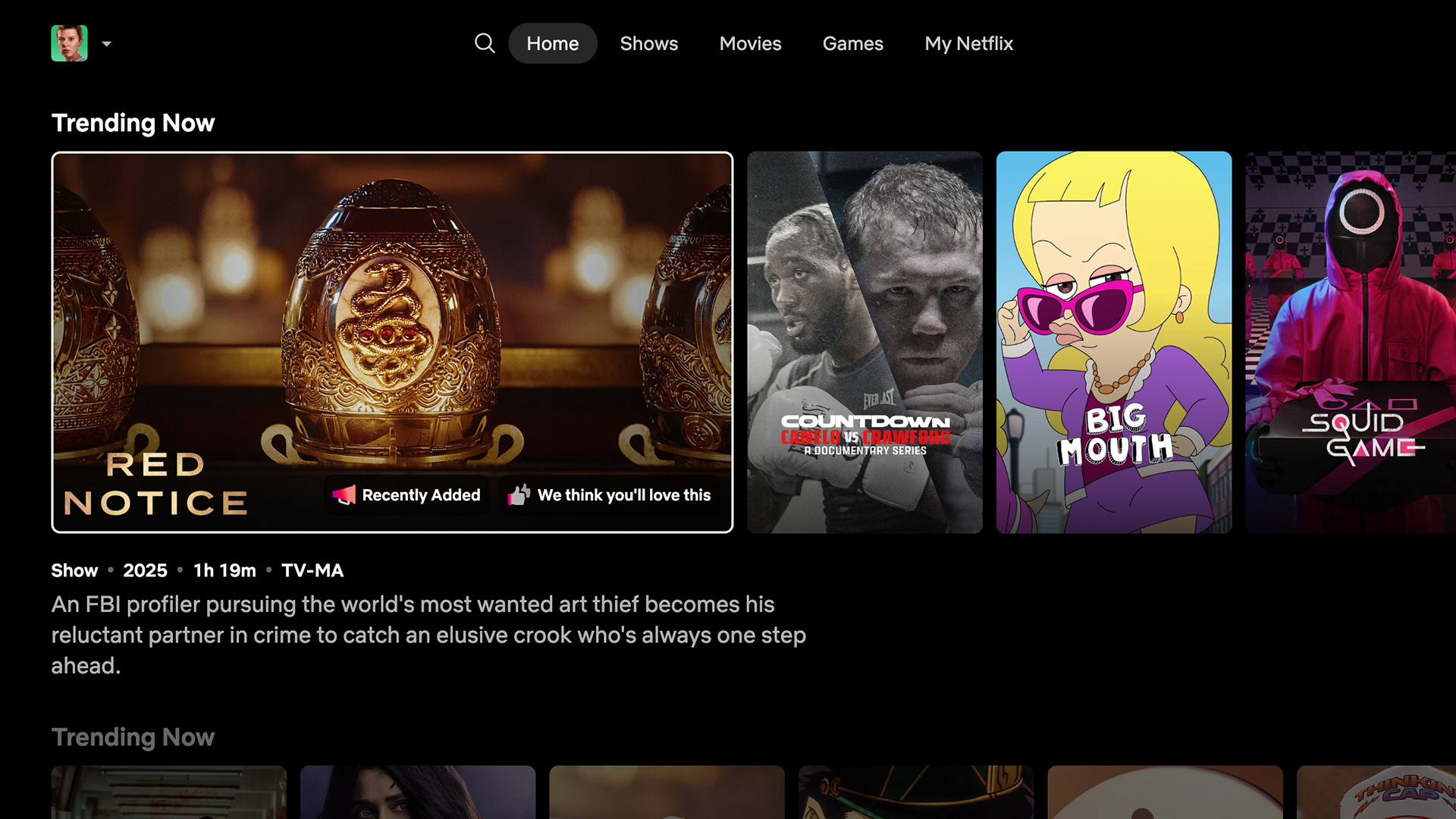Image resolution: width=1456 pixels, height=819 pixels.
Task: Click the profile avatar picture
Action: click(69, 43)
